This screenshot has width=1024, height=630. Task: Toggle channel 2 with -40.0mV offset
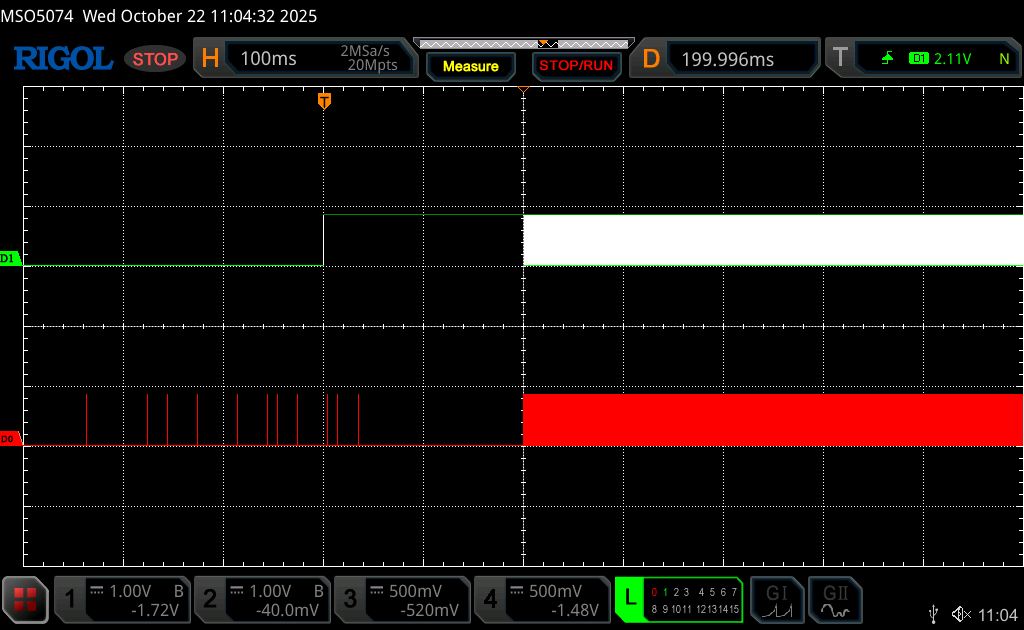(x=262, y=599)
